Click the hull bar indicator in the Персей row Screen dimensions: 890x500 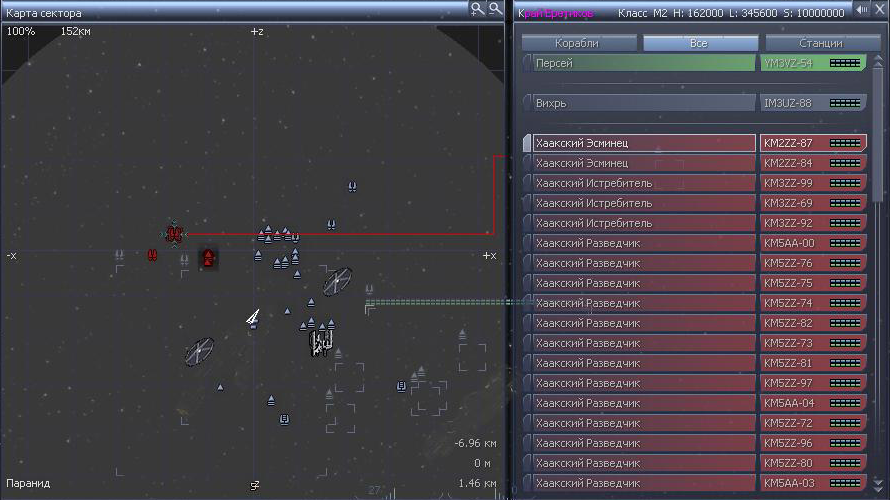click(x=845, y=64)
